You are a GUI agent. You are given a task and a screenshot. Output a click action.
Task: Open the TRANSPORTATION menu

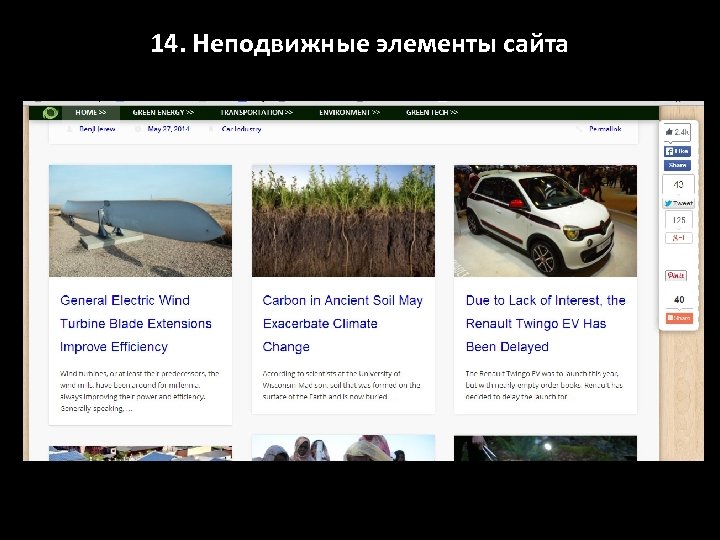(256, 112)
